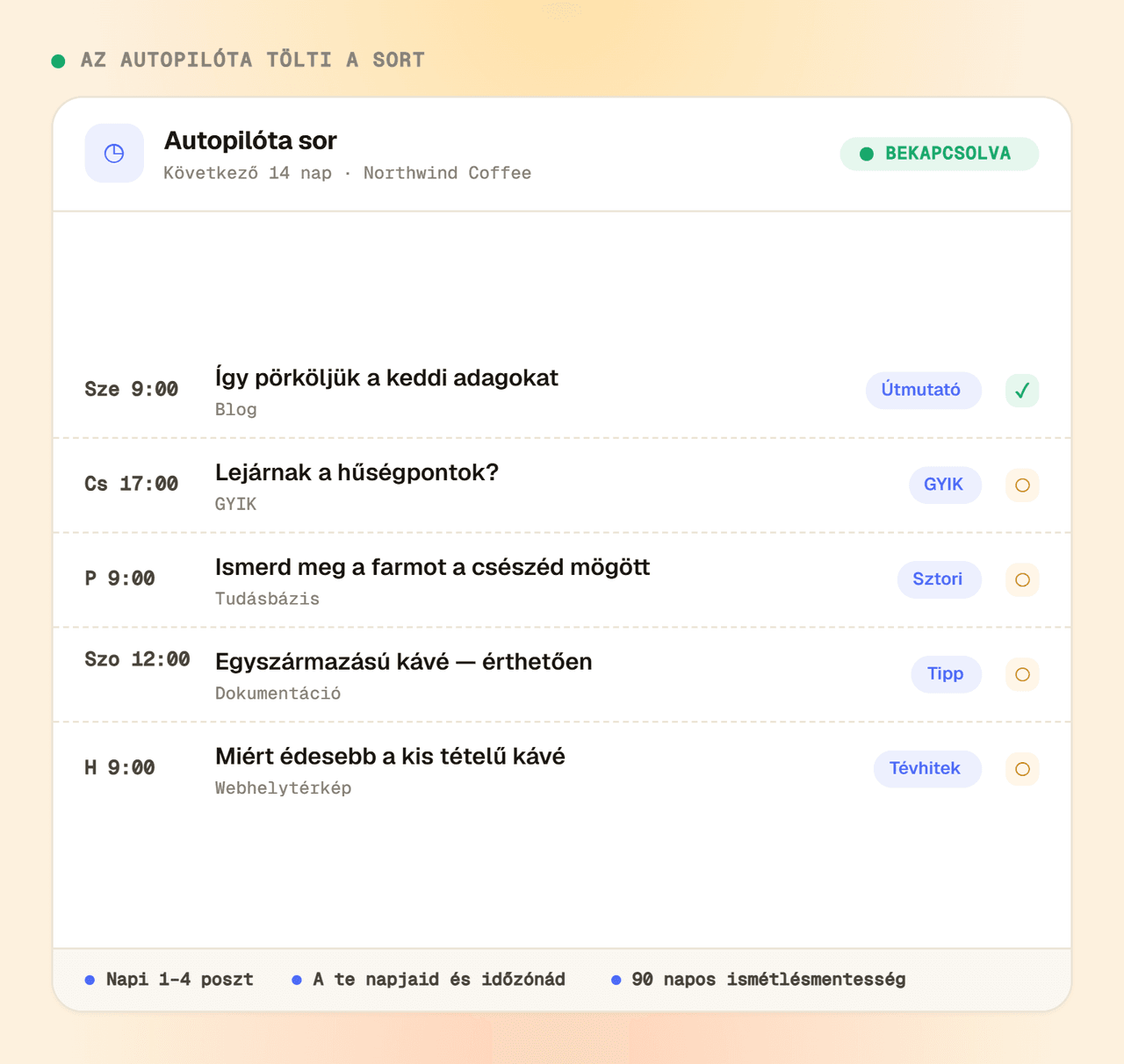Select the GYIK tag badge
Viewport: 1124px width, 1064px height.
pos(945,485)
